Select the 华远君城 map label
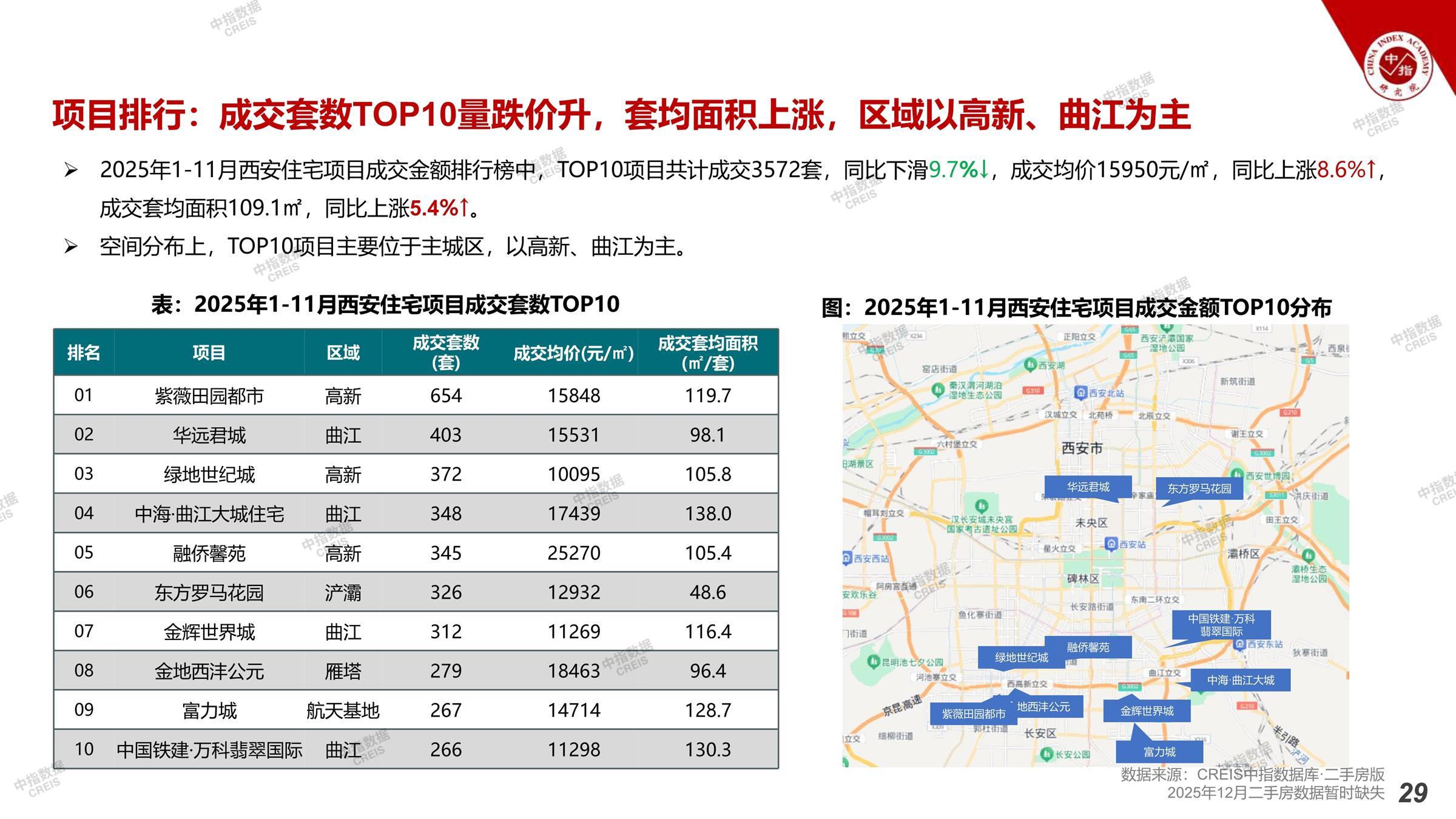Image resolution: width=1456 pixels, height=819 pixels. click(1088, 487)
